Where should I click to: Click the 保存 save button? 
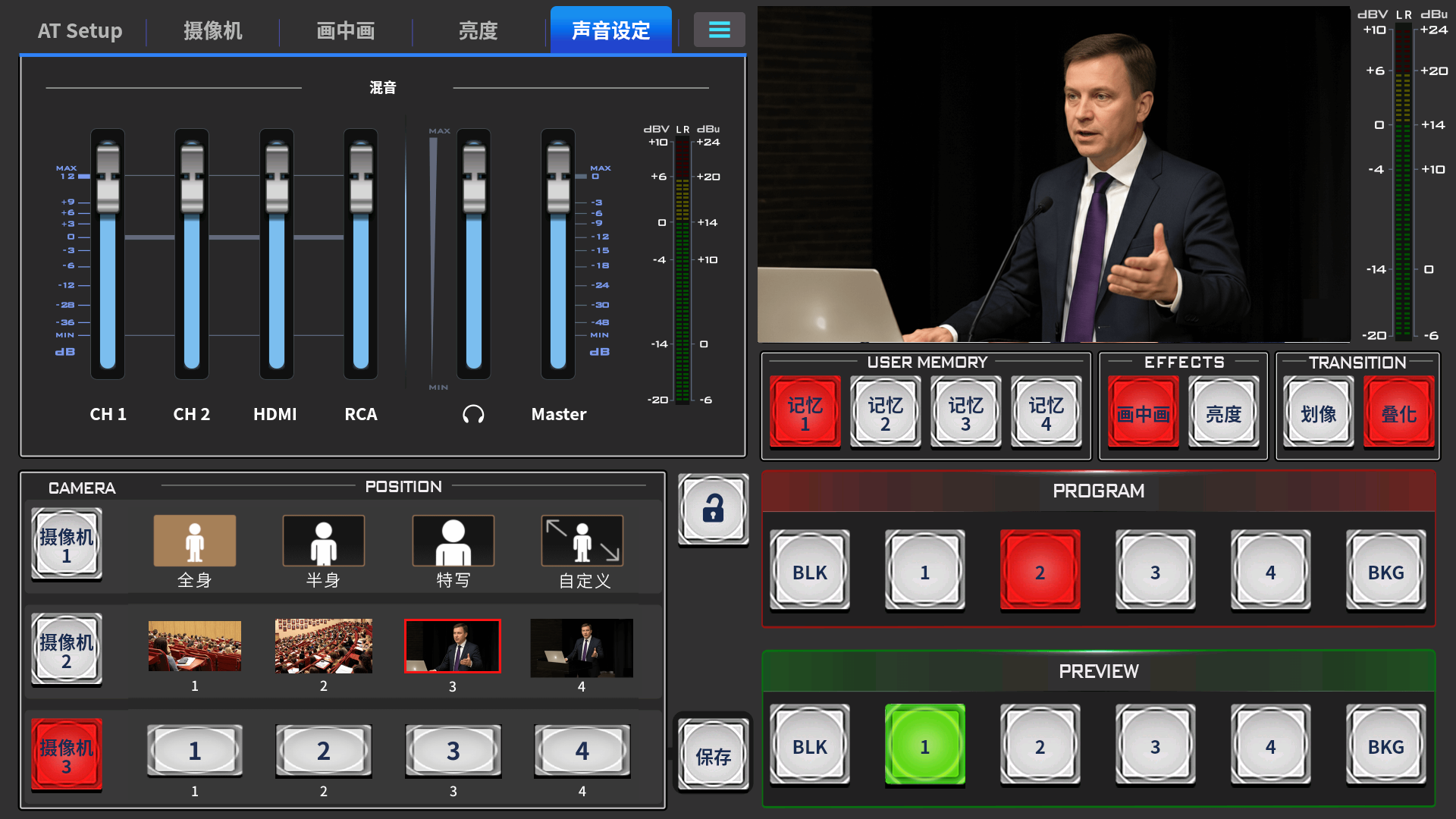(713, 755)
